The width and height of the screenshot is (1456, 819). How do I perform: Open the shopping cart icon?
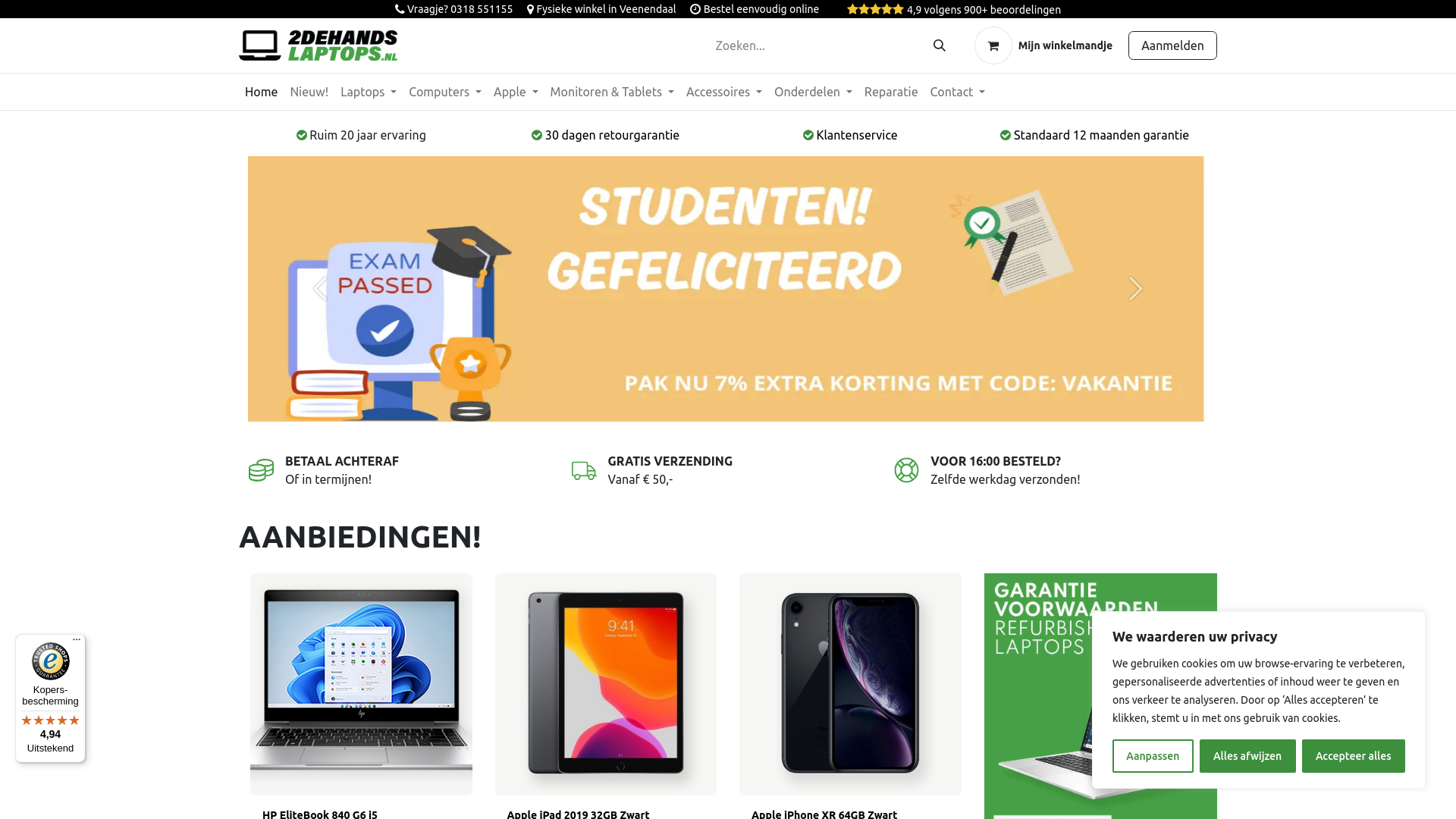coord(993,45)
